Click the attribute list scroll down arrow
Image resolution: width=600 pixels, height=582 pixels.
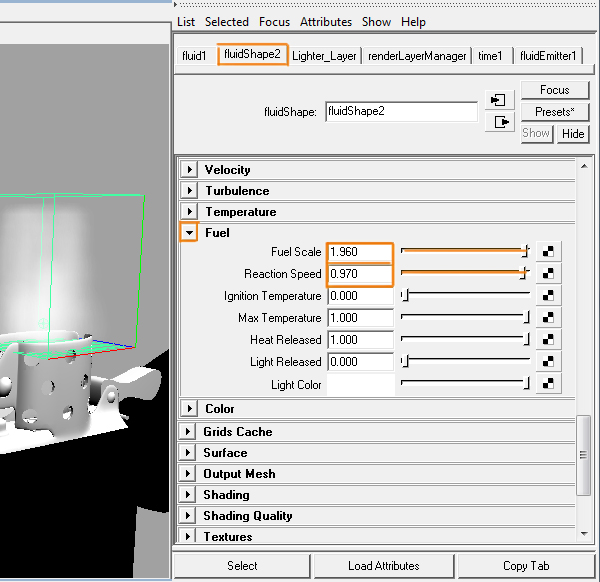[x=584, y=533]
